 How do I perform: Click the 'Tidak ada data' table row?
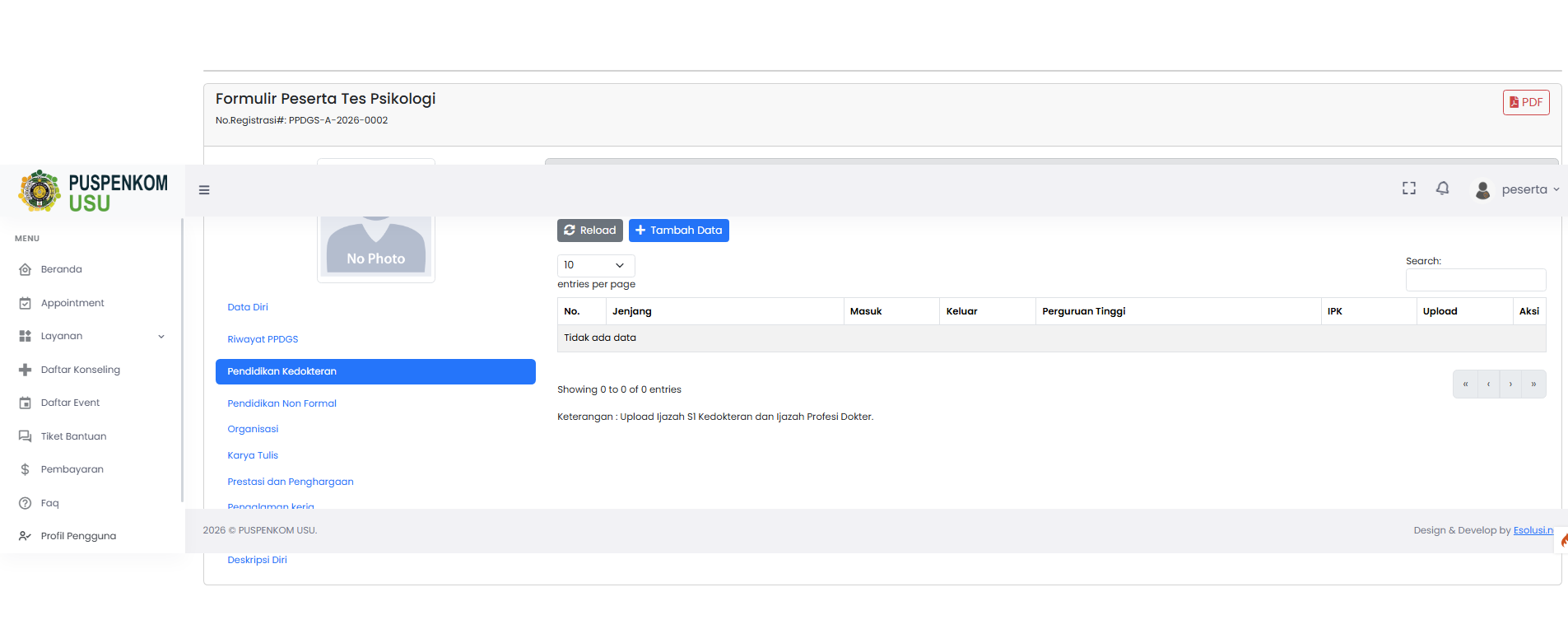(1051, 338)
